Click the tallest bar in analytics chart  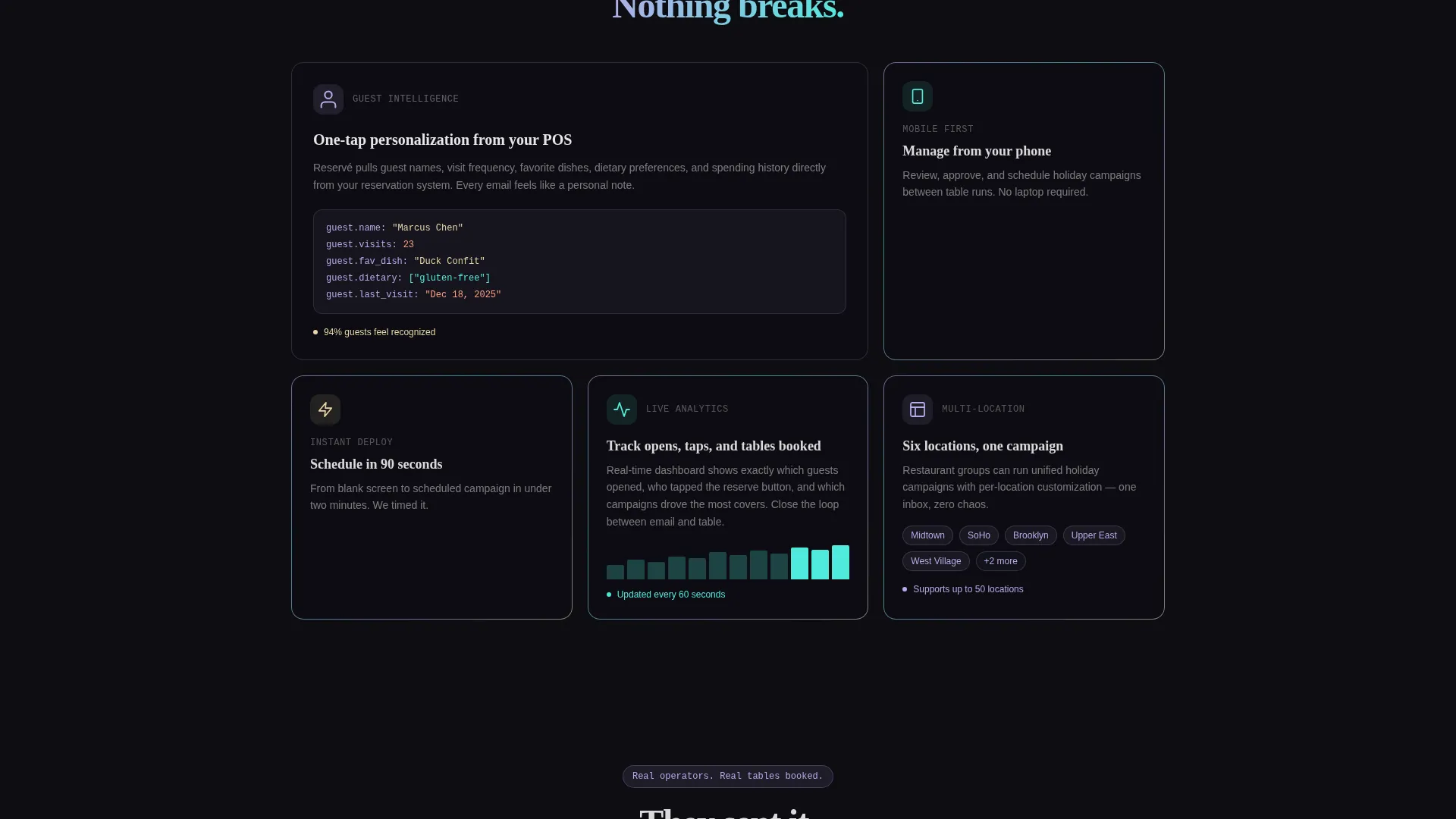pyautogui.click(x=840, y=563)
